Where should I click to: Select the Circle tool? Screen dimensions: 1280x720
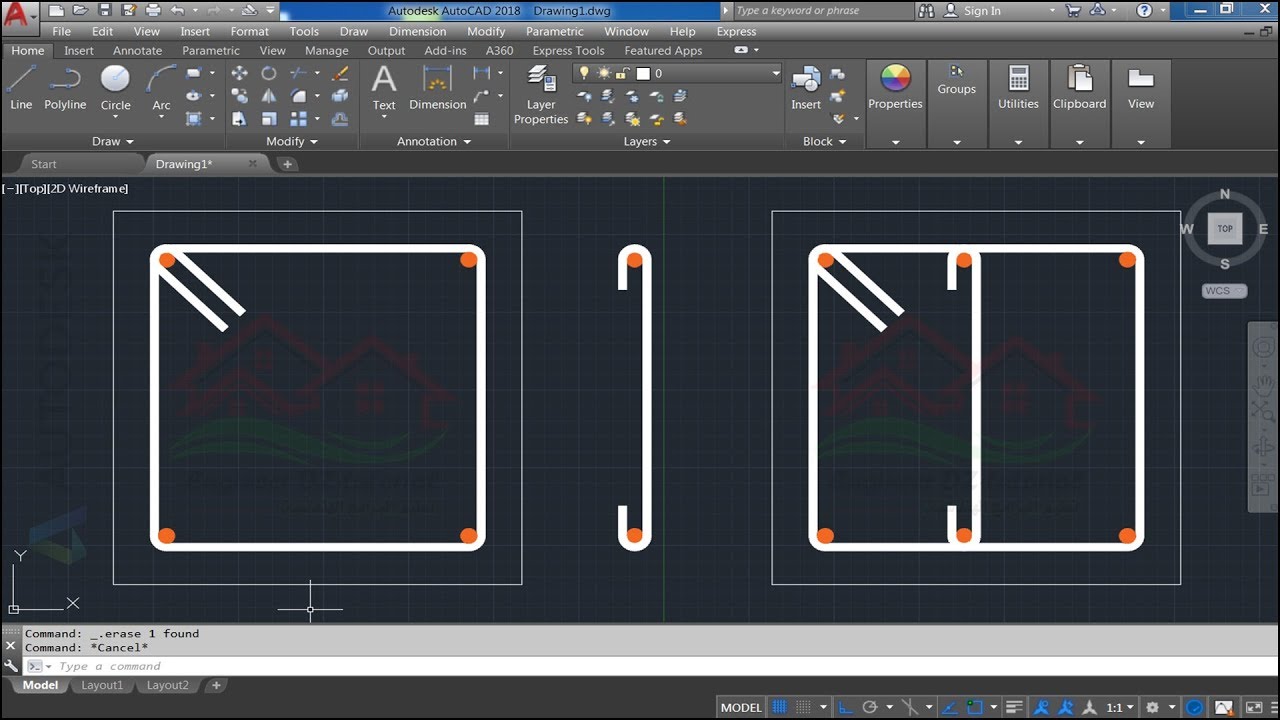coord(115,87)
